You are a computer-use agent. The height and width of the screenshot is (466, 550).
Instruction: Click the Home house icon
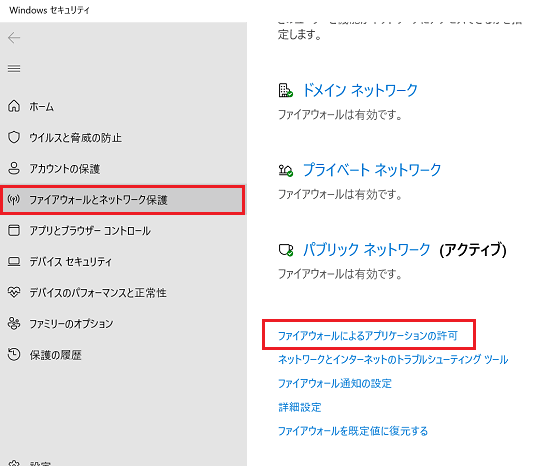(14, 106)
